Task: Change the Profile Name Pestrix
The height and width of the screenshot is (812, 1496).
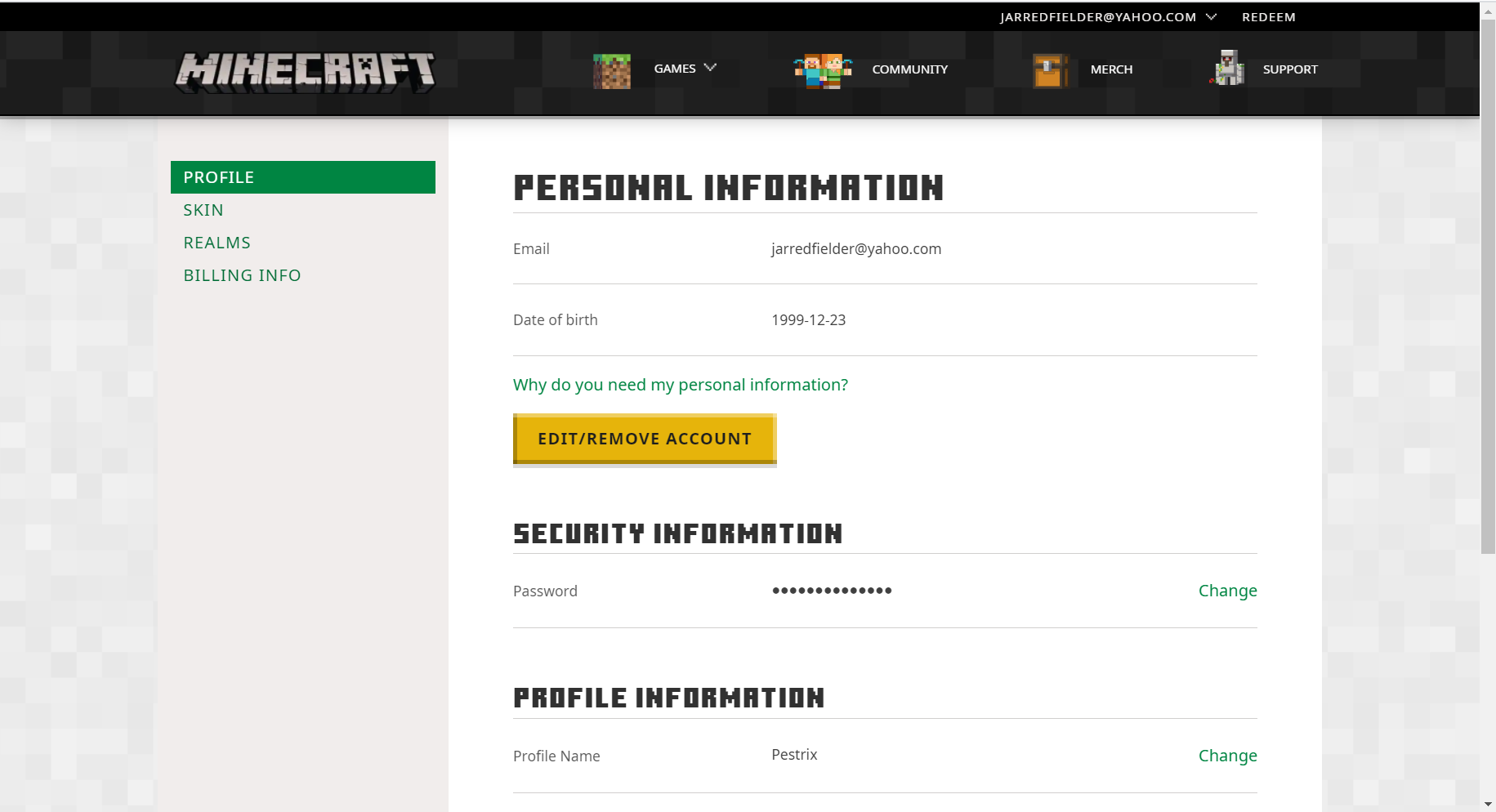Action: (x=1227, y=756)
